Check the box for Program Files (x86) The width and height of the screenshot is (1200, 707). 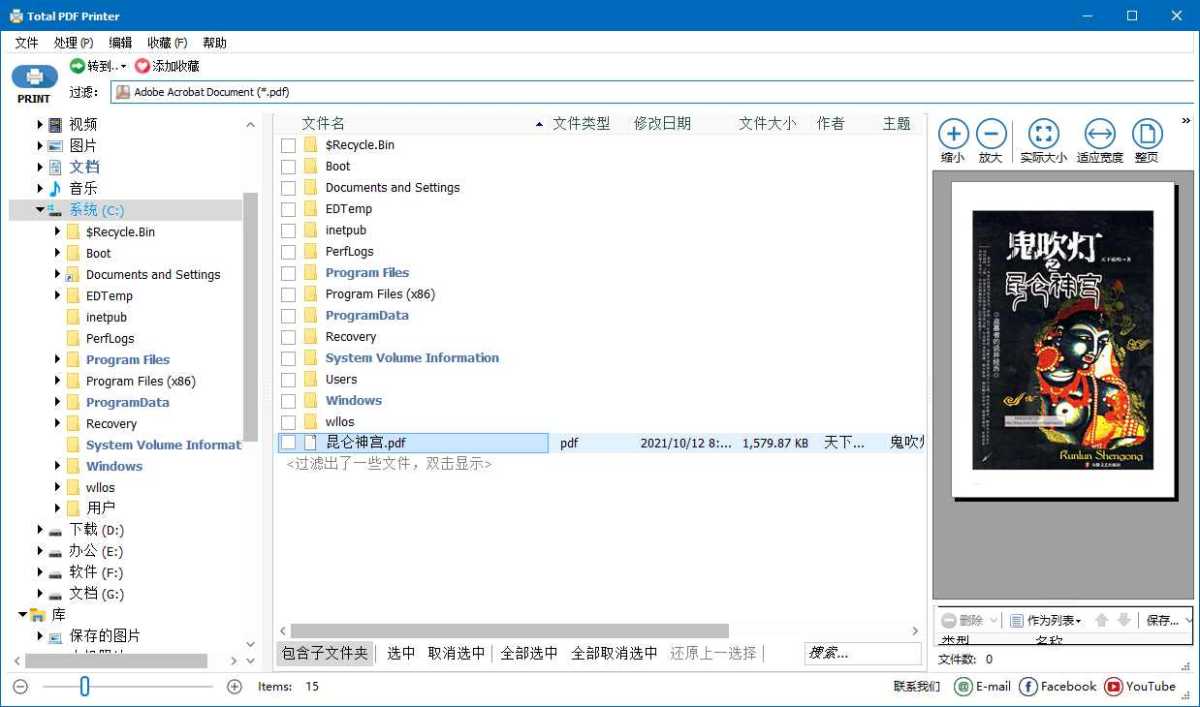pyautogui.click(x=288, y=294)
